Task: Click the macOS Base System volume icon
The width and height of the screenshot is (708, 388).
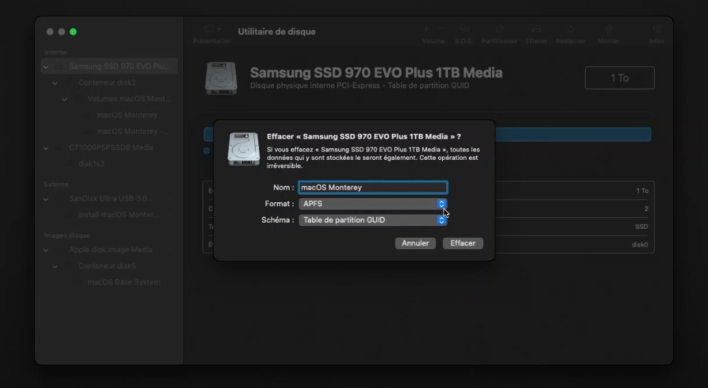Action: click(x=78, y=282)
